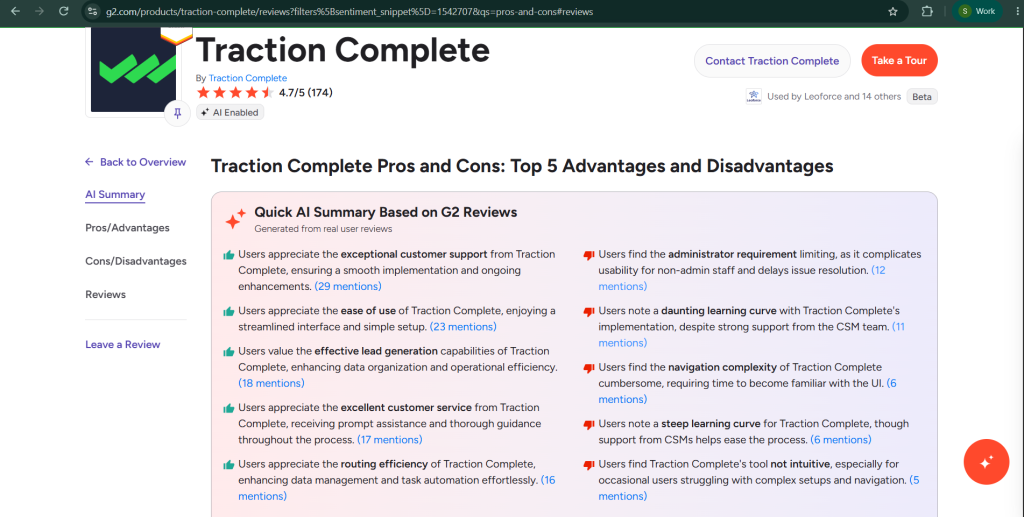Open the Work profile menu

click(x=978, y=11)
